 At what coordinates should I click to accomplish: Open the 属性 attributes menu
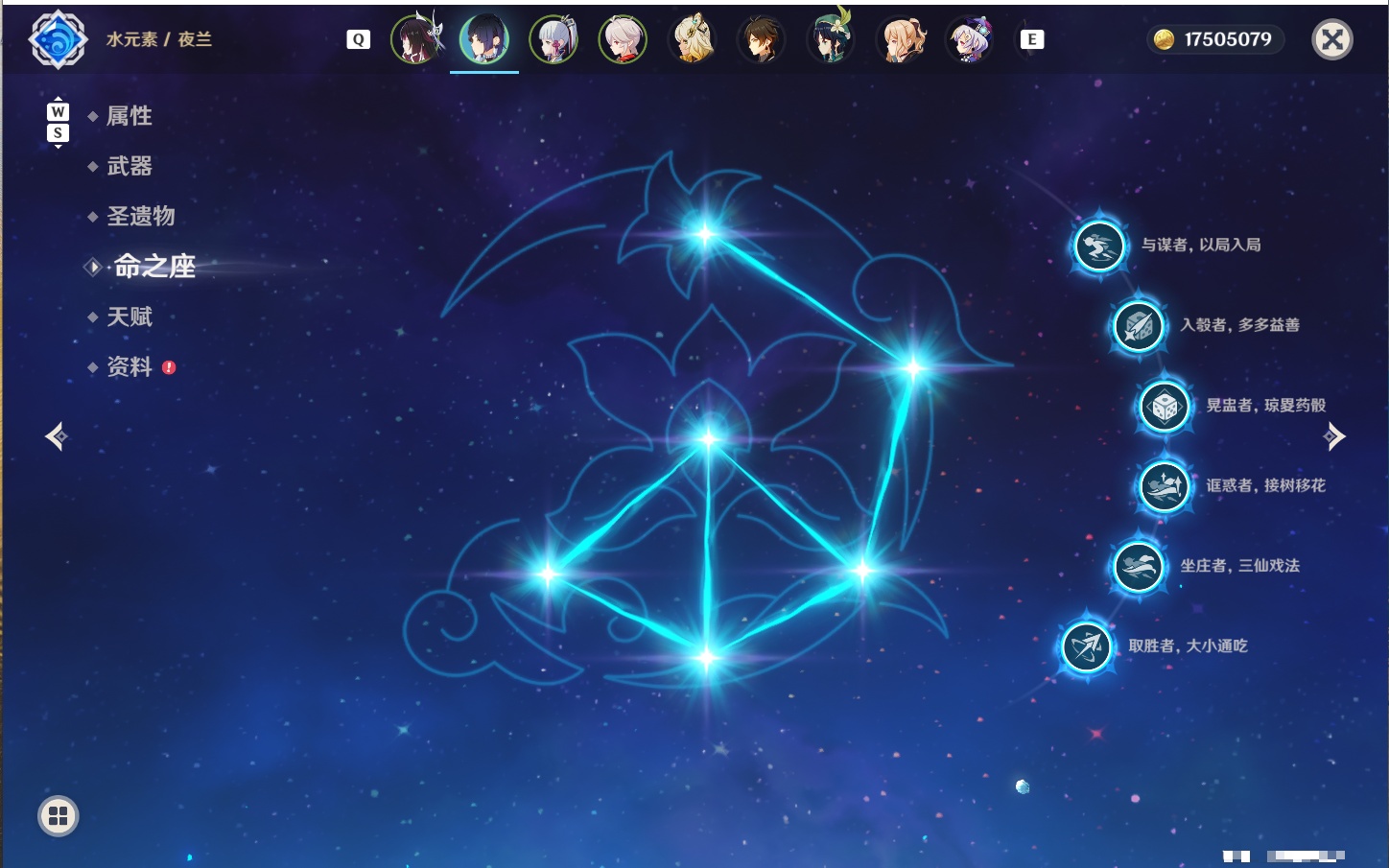point(129,116)
